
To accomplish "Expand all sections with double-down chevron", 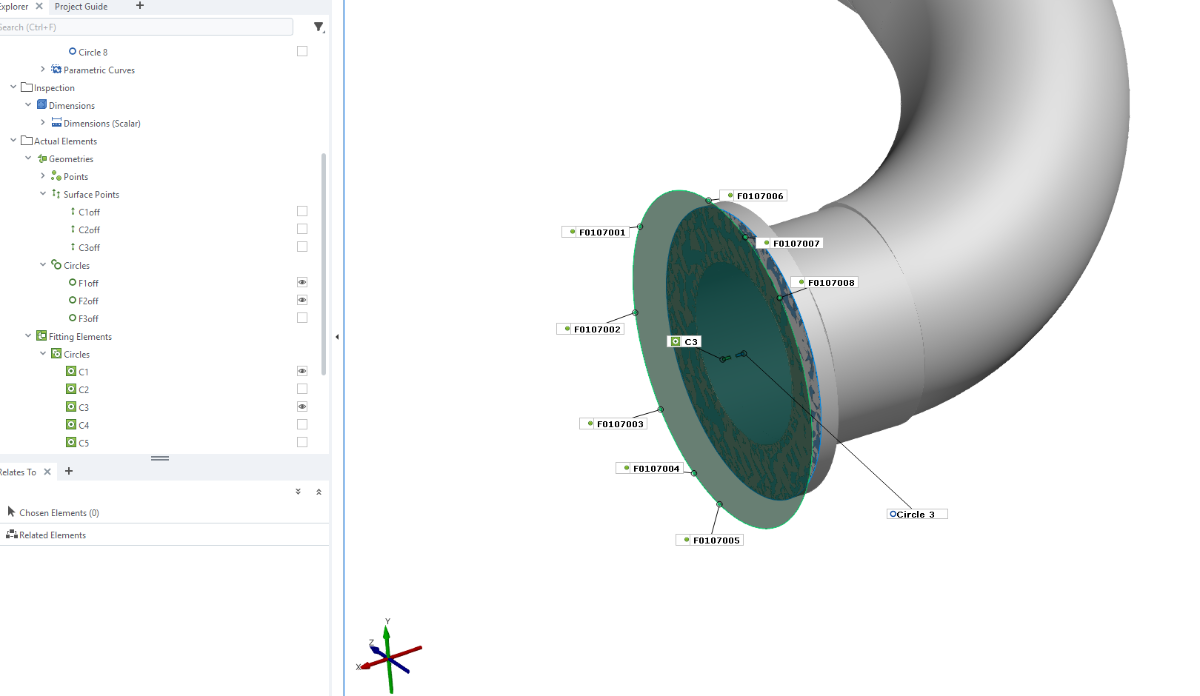I will [x=298, y=492].
